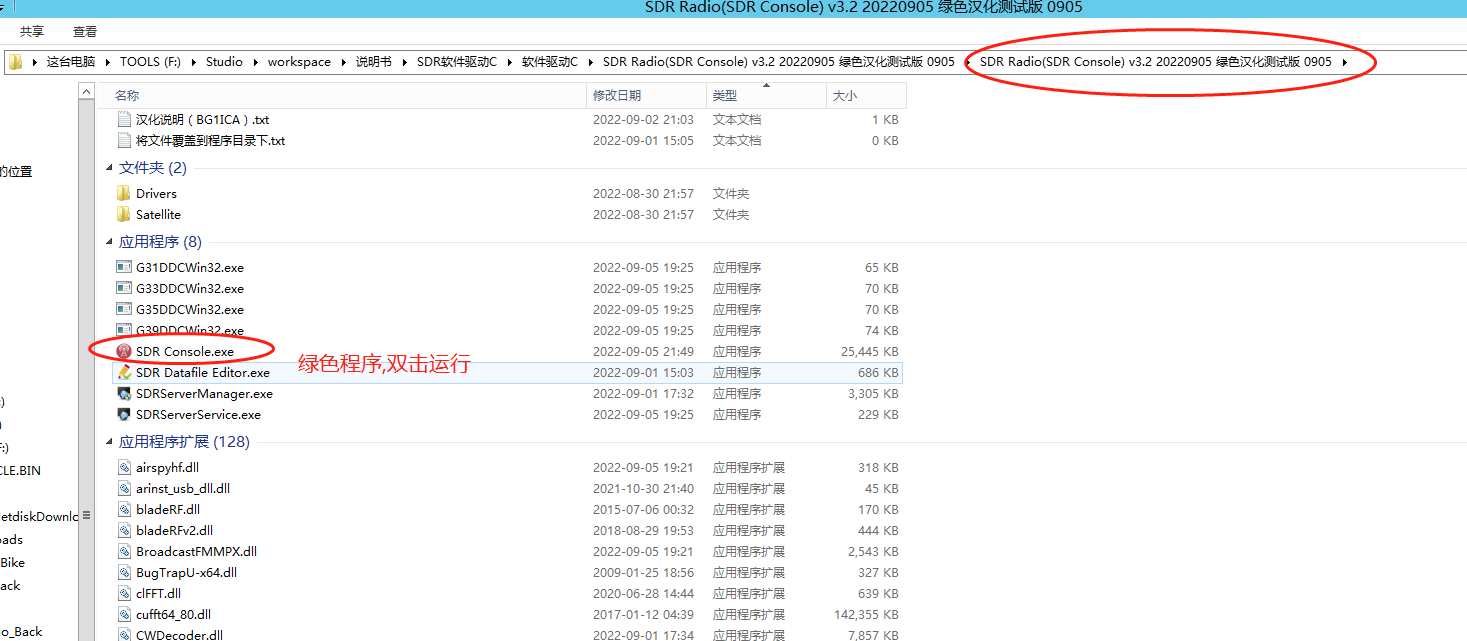
Task: Select the bladeRFv2.dll file icon
Action: tap(124, 530)
